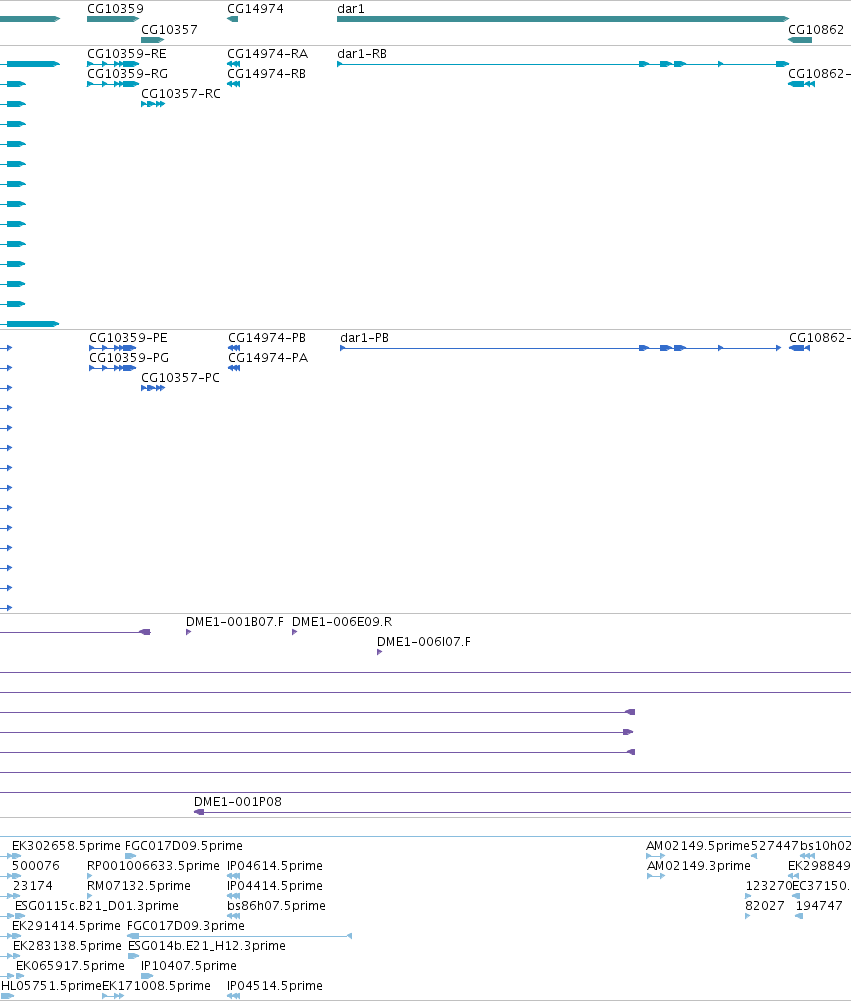Image resolution: width=851 pixels, height=1001 pixels.
Task: Select the long dar1 gene arrow bar
Action: (x=563, y=19)
